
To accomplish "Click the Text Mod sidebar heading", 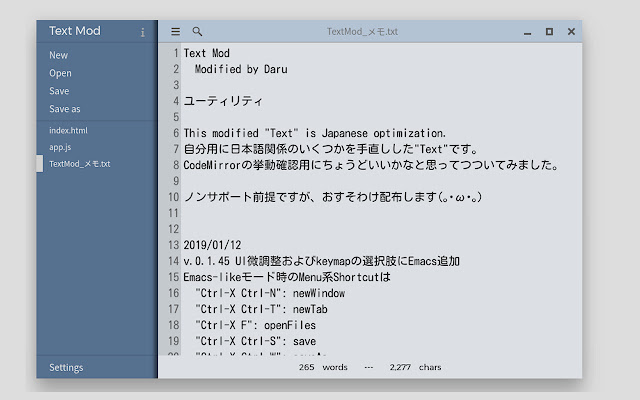I will (x=75, y=31).
